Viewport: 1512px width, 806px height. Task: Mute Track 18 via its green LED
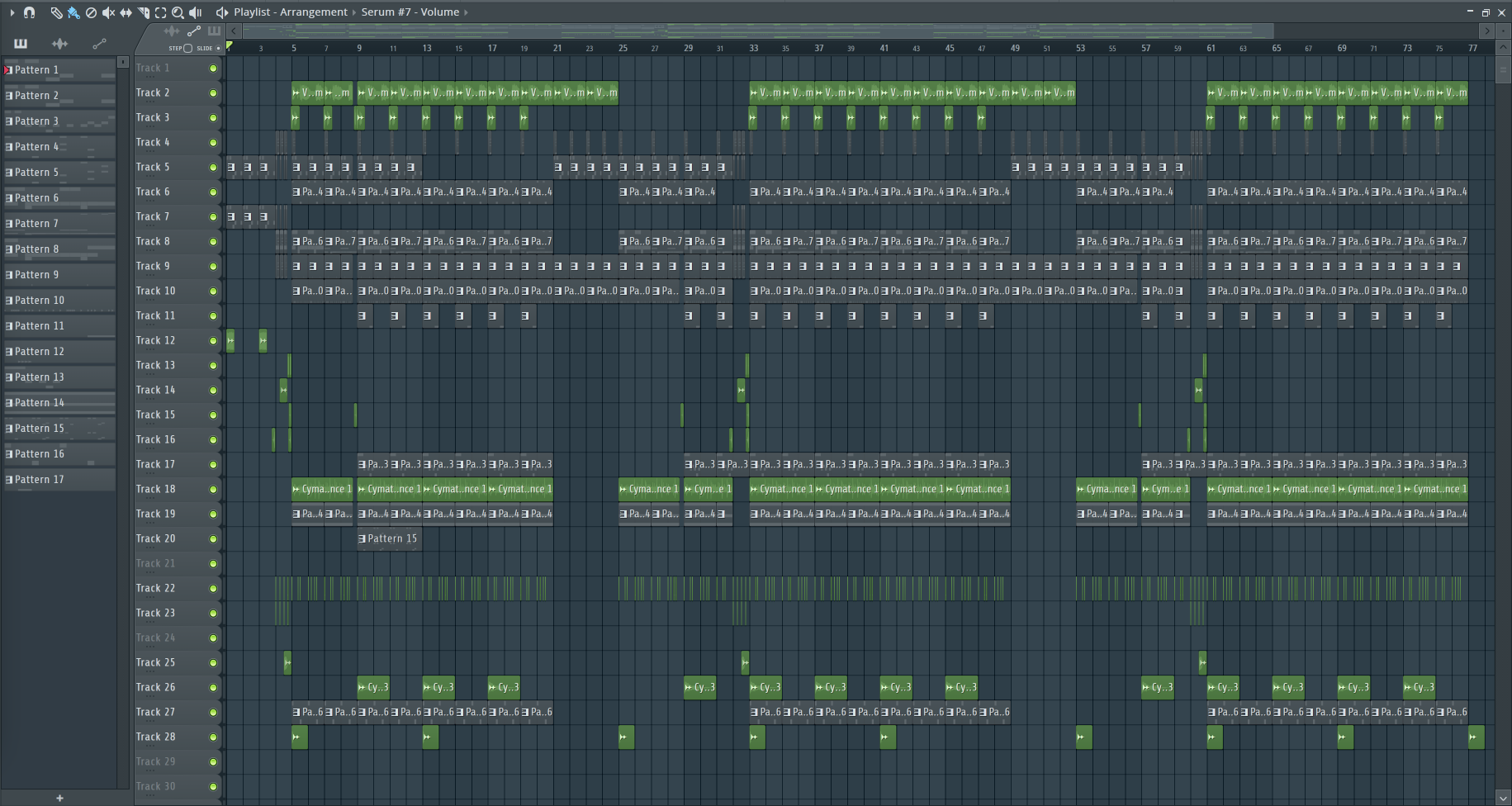213,490
